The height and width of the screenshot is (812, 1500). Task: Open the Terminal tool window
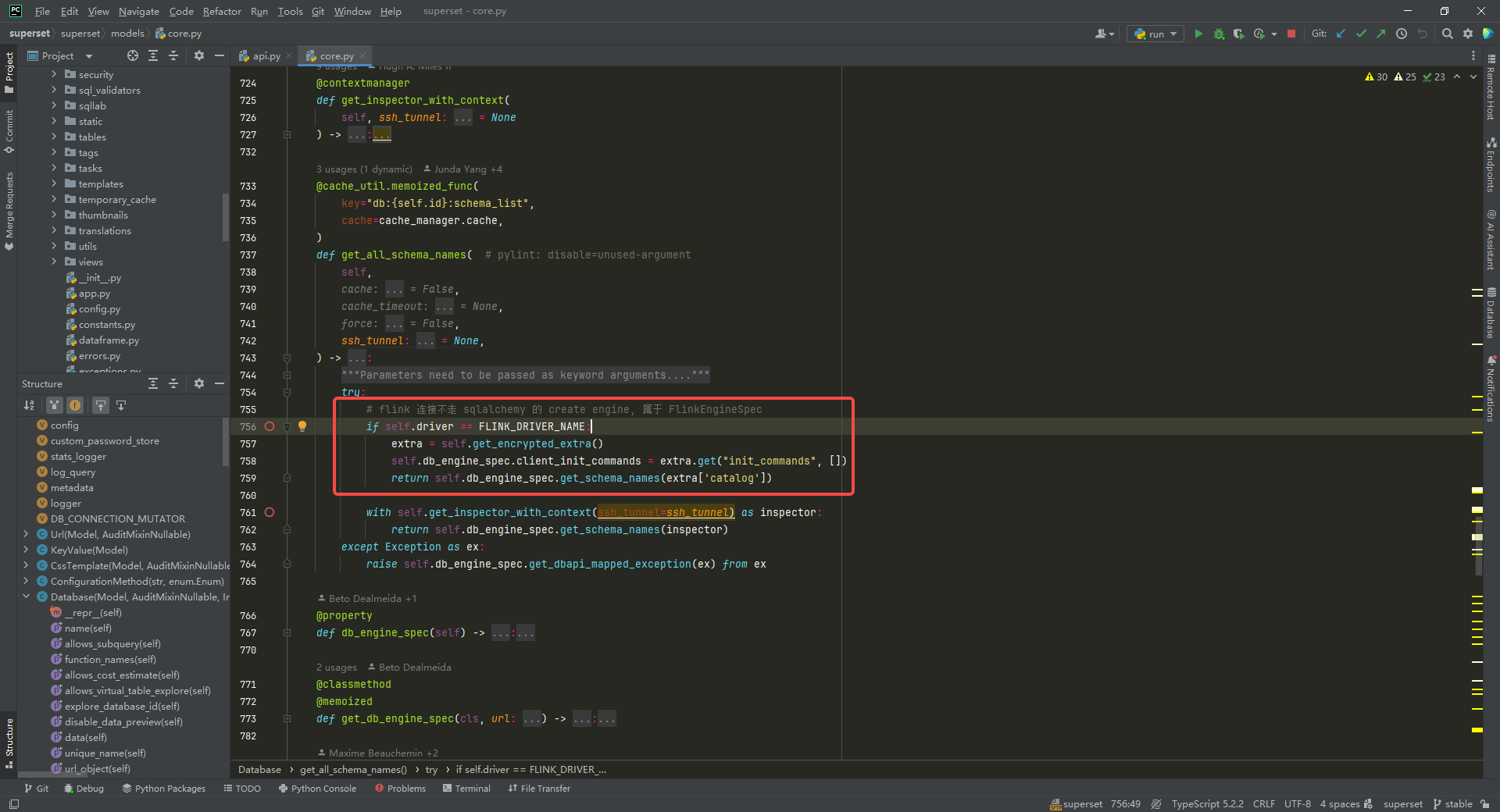pos(466,789)
